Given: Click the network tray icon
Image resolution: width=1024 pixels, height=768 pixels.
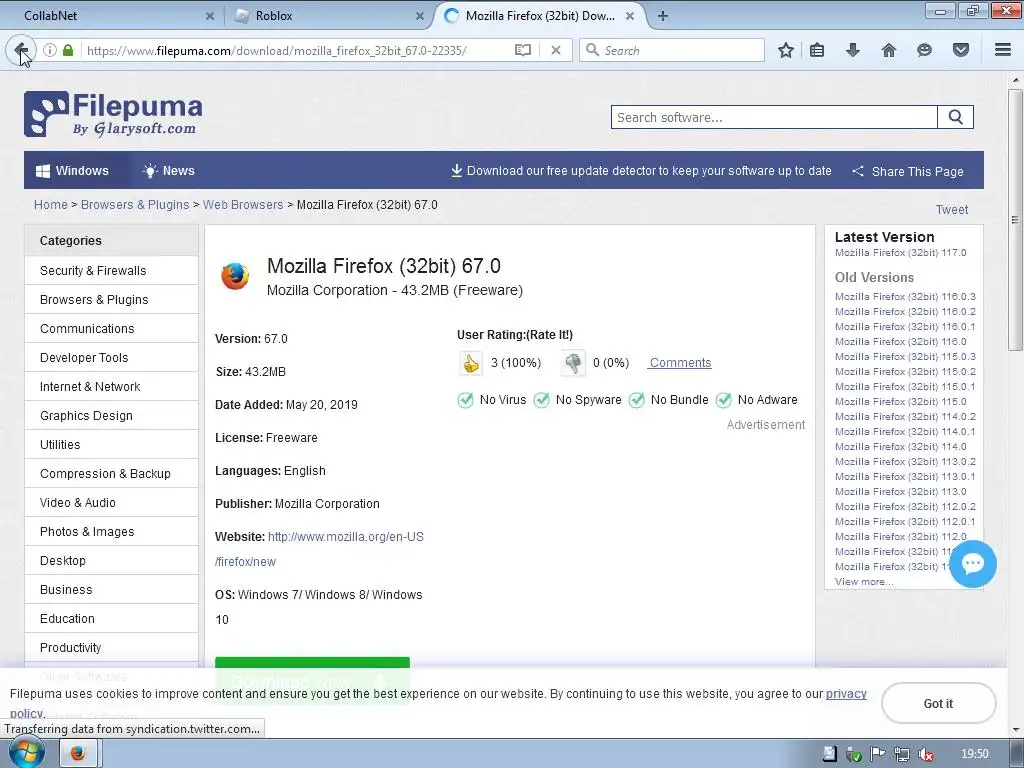Looking at the screenshot, I should [902, 754].
